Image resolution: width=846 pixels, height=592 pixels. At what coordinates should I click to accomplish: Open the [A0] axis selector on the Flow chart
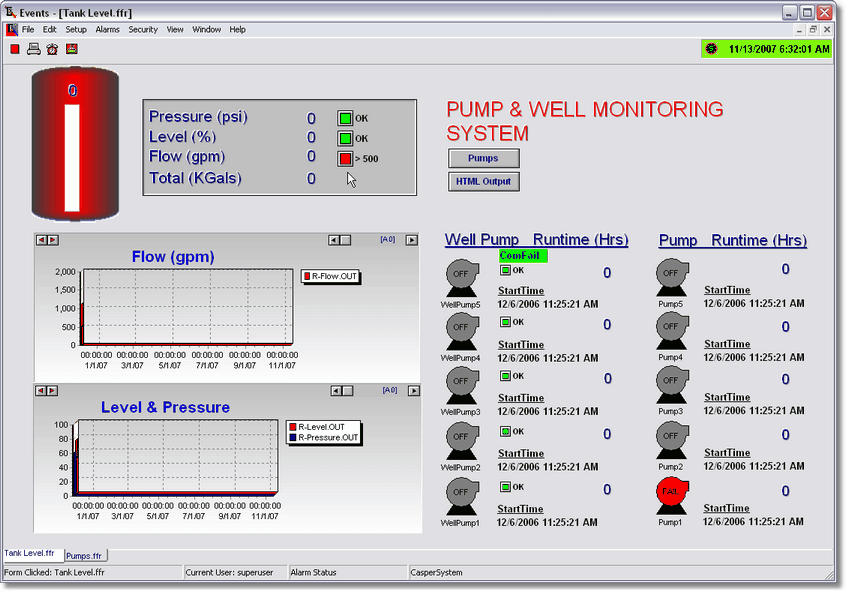pos(389,239)
